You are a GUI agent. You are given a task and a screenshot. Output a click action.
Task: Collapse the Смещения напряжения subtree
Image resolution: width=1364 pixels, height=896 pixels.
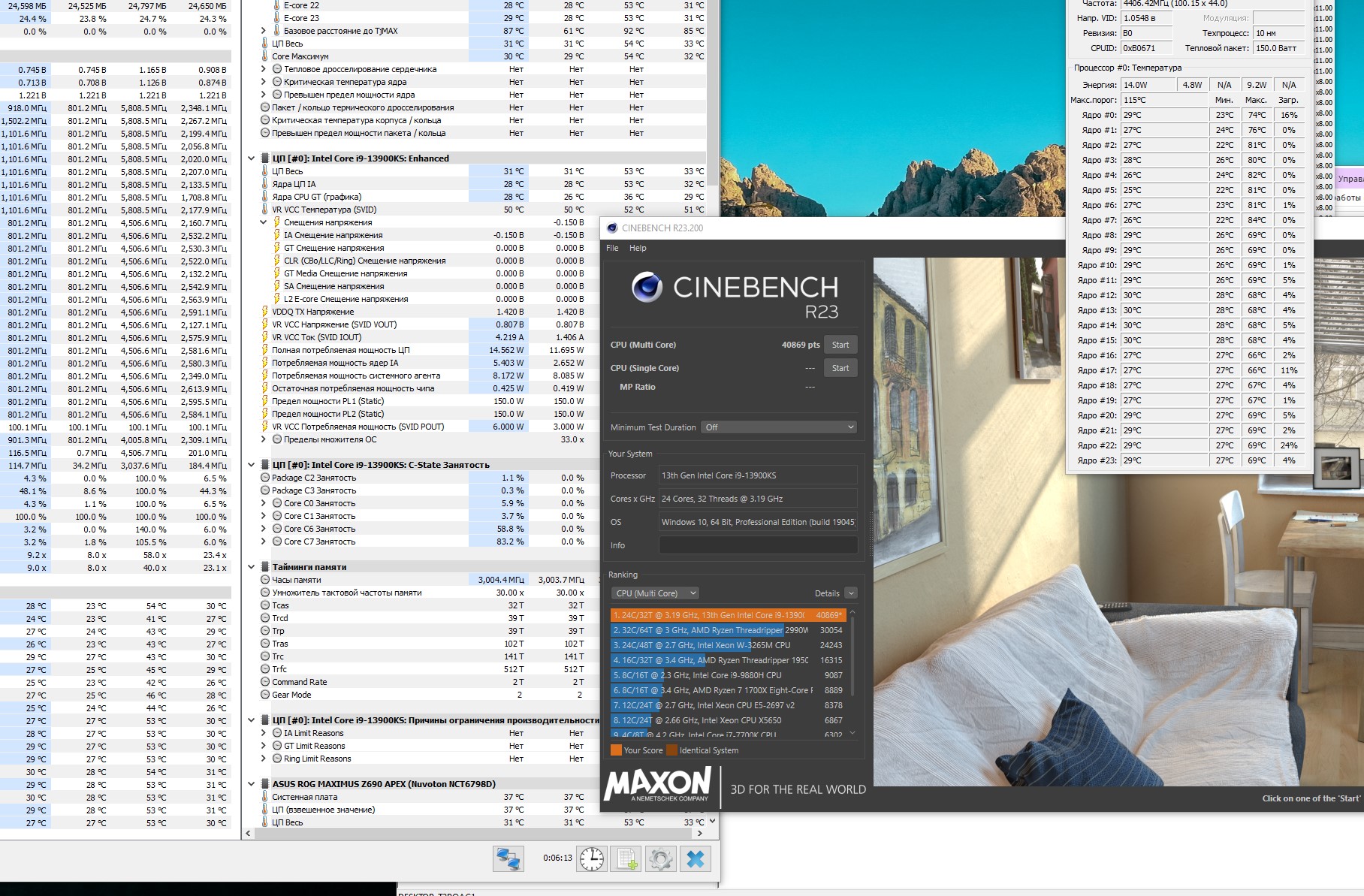click(264, 222)
